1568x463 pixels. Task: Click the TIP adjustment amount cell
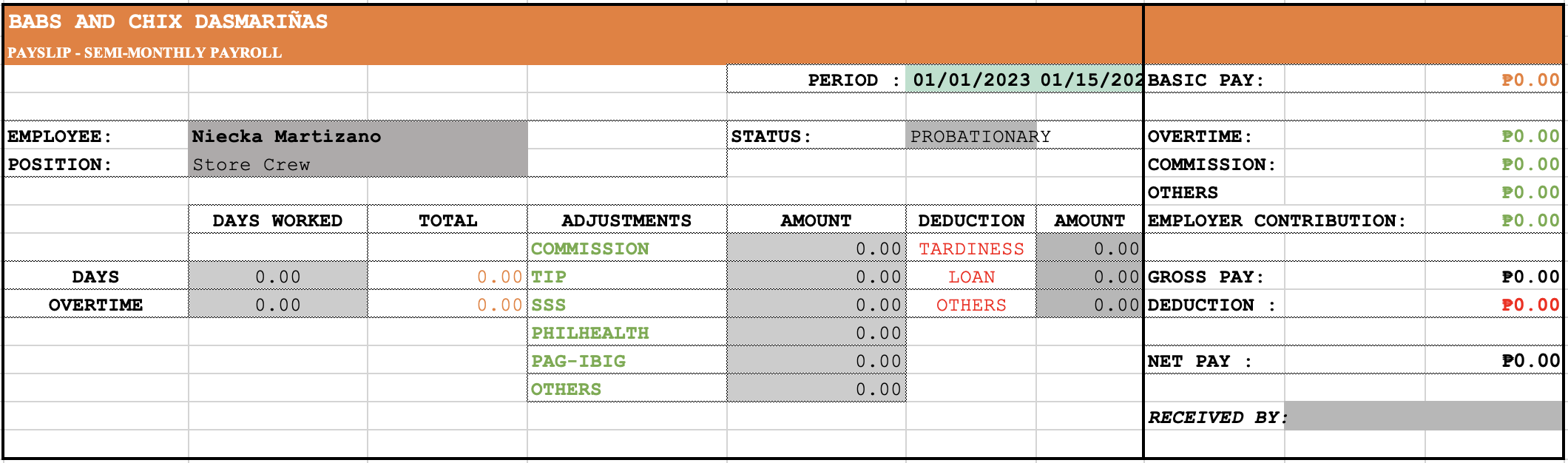[816, 277]
